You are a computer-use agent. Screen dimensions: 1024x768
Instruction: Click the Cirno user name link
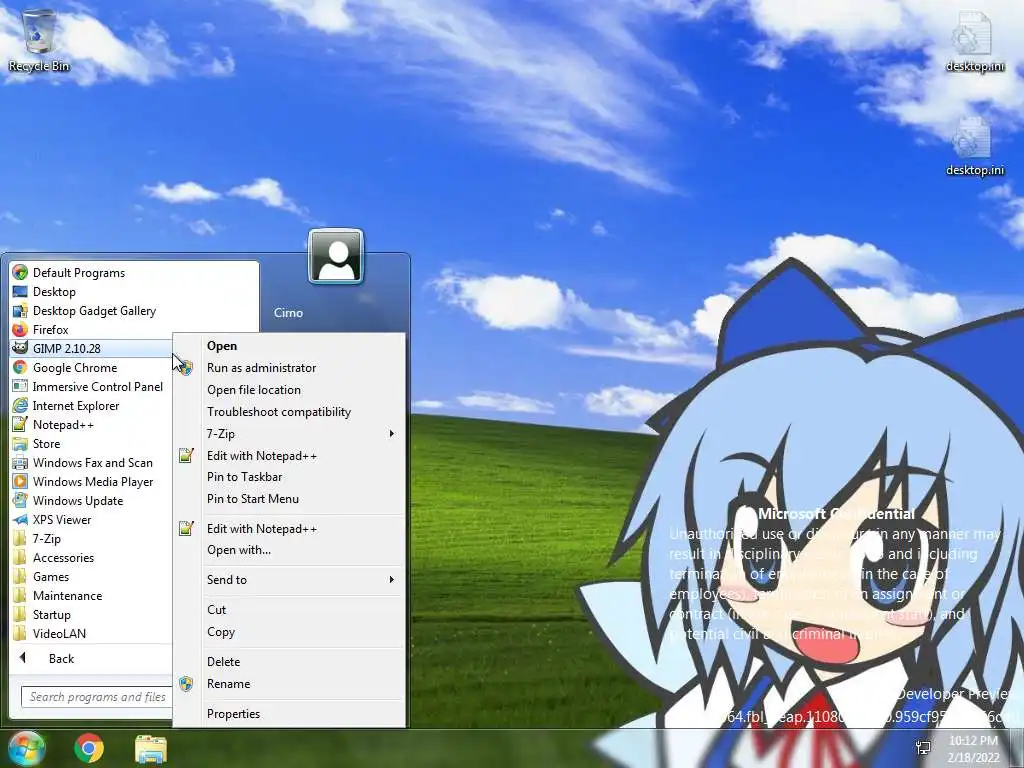[x=288, y=313]
